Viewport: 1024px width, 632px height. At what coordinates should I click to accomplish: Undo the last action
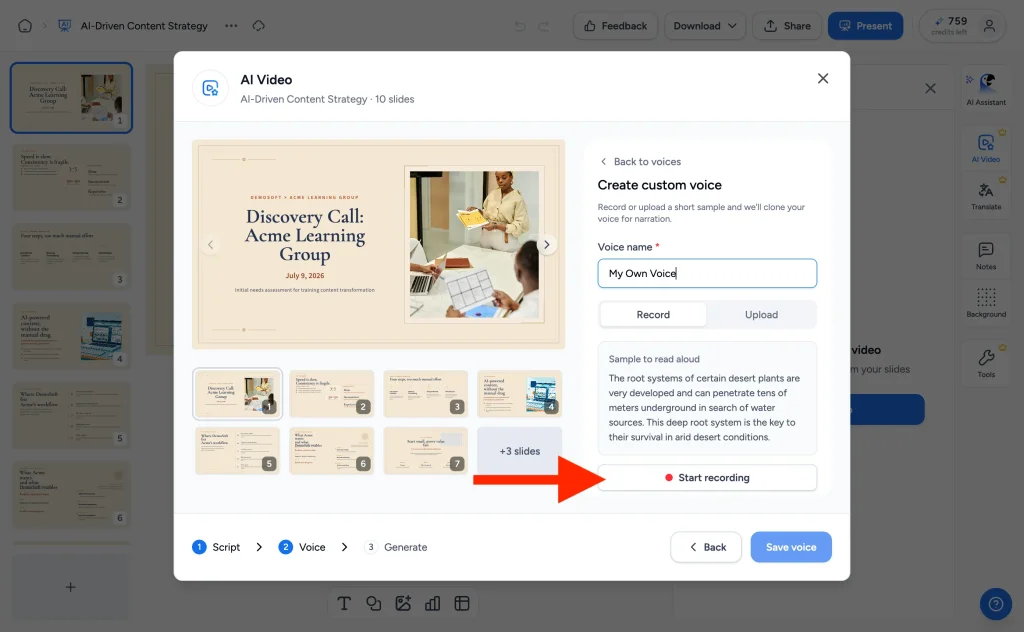point(520,26)
